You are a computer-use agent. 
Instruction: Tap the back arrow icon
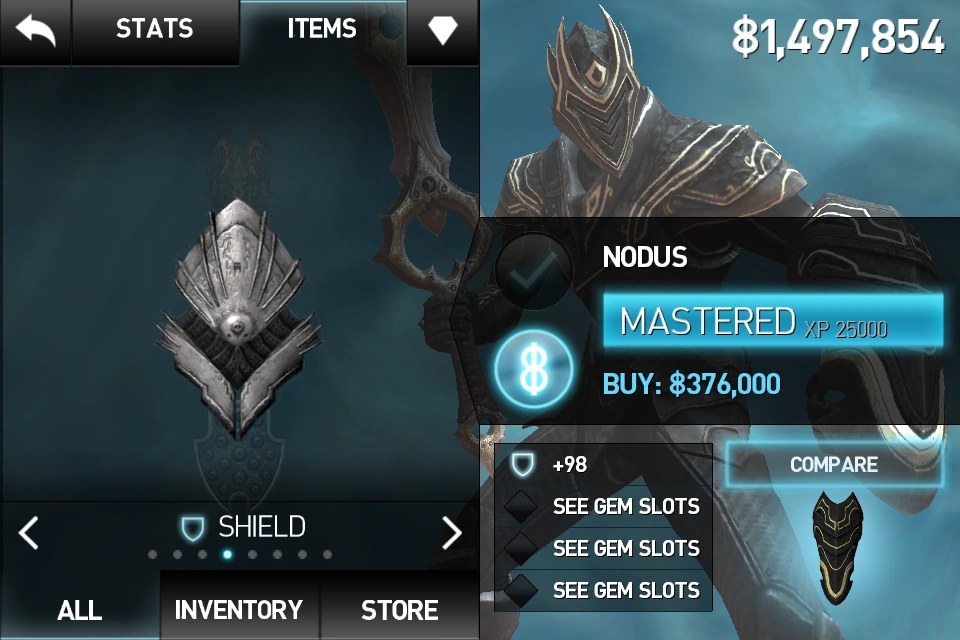(x=36, y=31)
